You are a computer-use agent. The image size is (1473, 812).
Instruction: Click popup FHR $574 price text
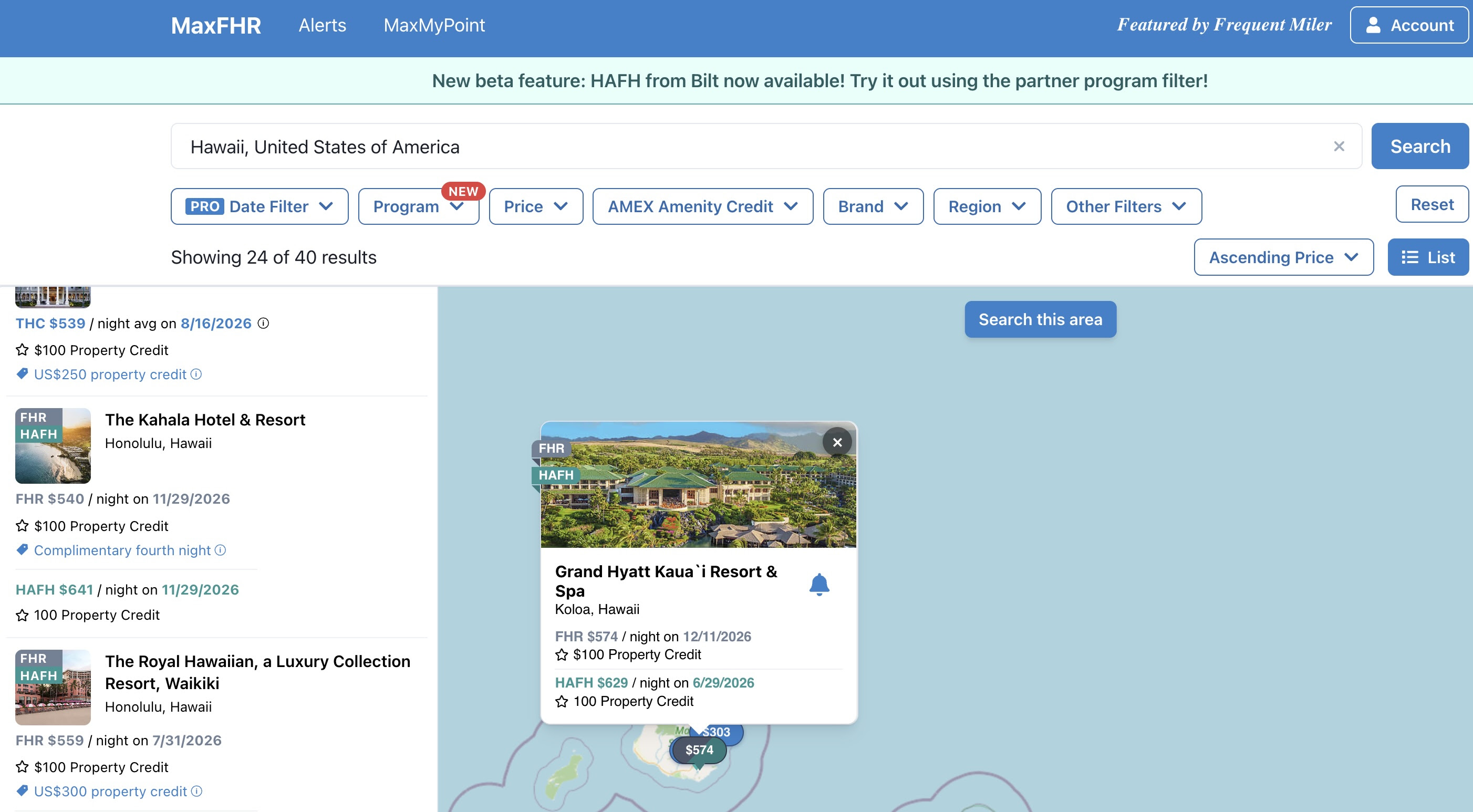[587, 637]
